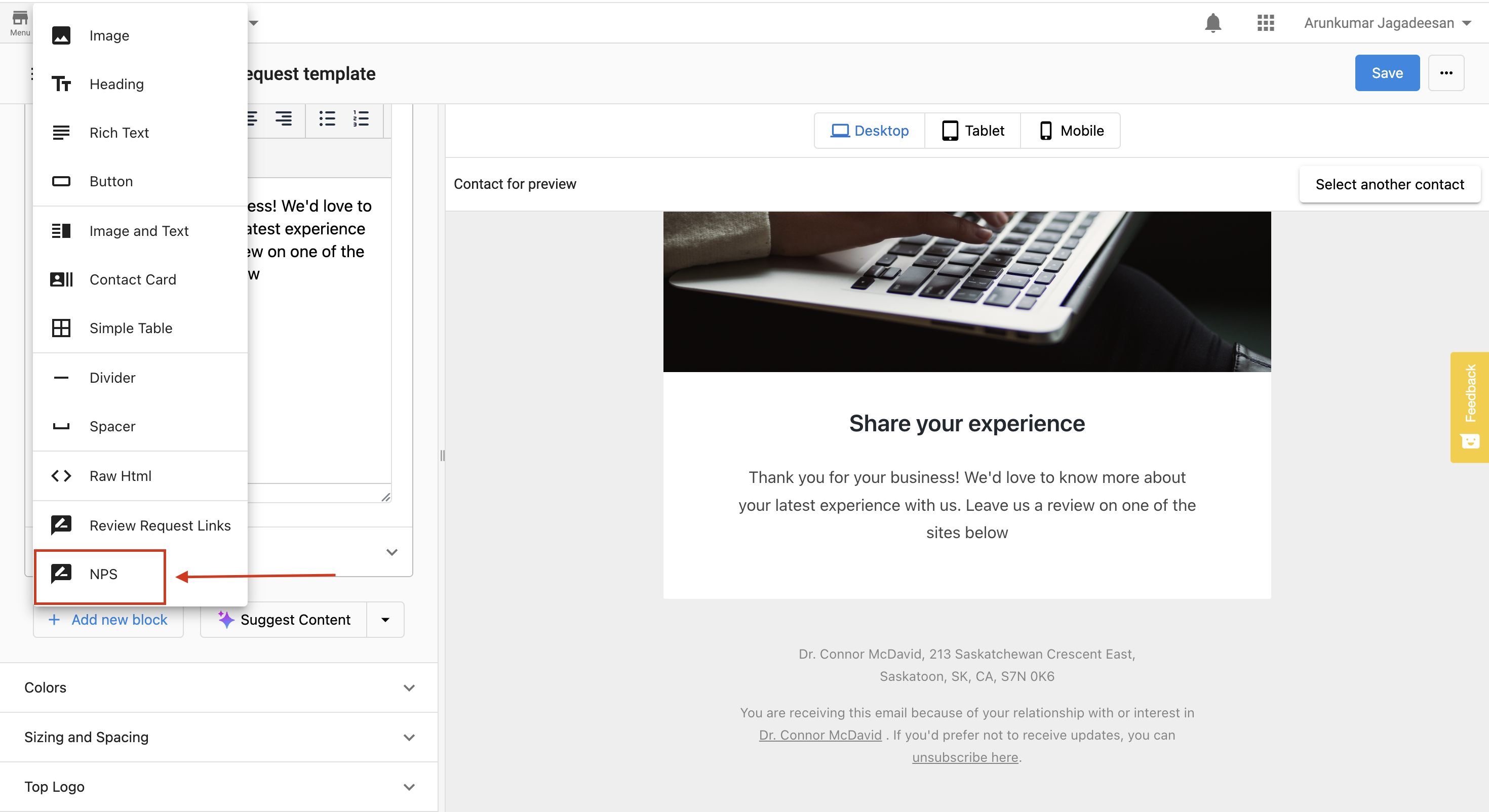The image size is (1489, 812).
Task: Open the apps grid launcher
Action: click(1265, 23)
